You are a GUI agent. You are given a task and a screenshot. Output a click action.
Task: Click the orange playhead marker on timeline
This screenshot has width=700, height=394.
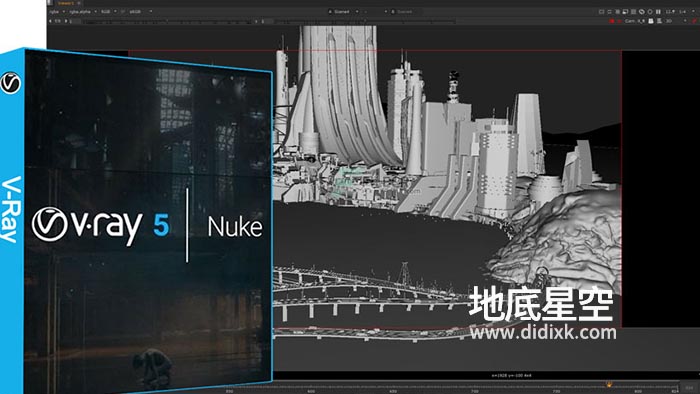[x=608, y=384]
